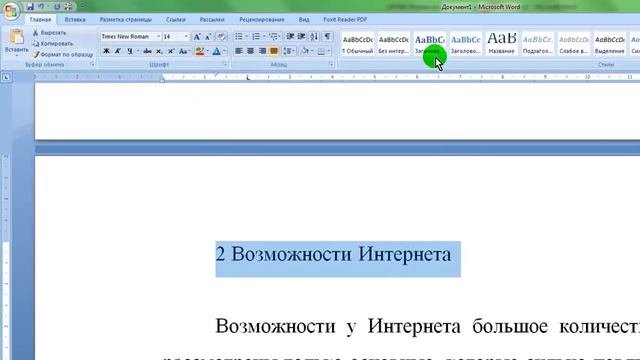640x360 pixels.
Task: Apply strikethrough to the selection
Action: [147, 51]
